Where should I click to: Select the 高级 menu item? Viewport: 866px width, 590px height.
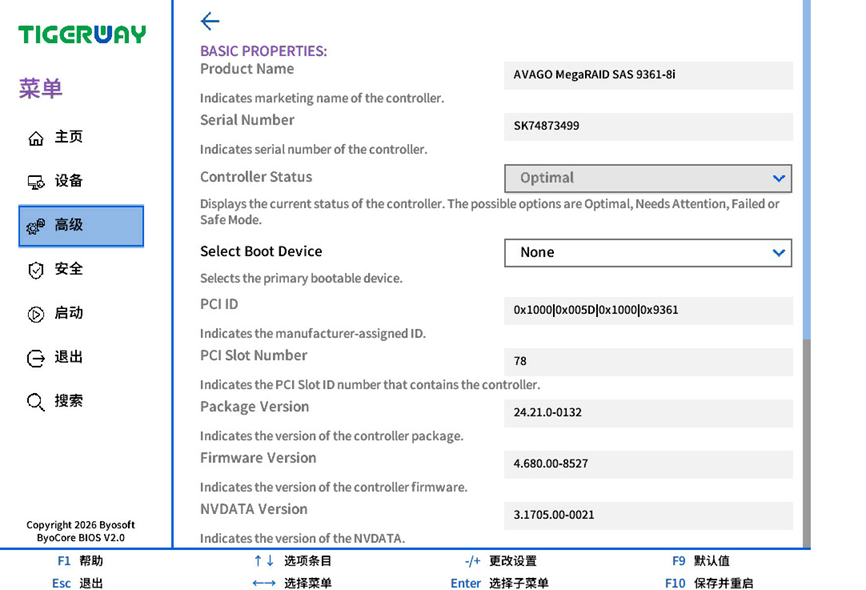click(x=81, y=225)
